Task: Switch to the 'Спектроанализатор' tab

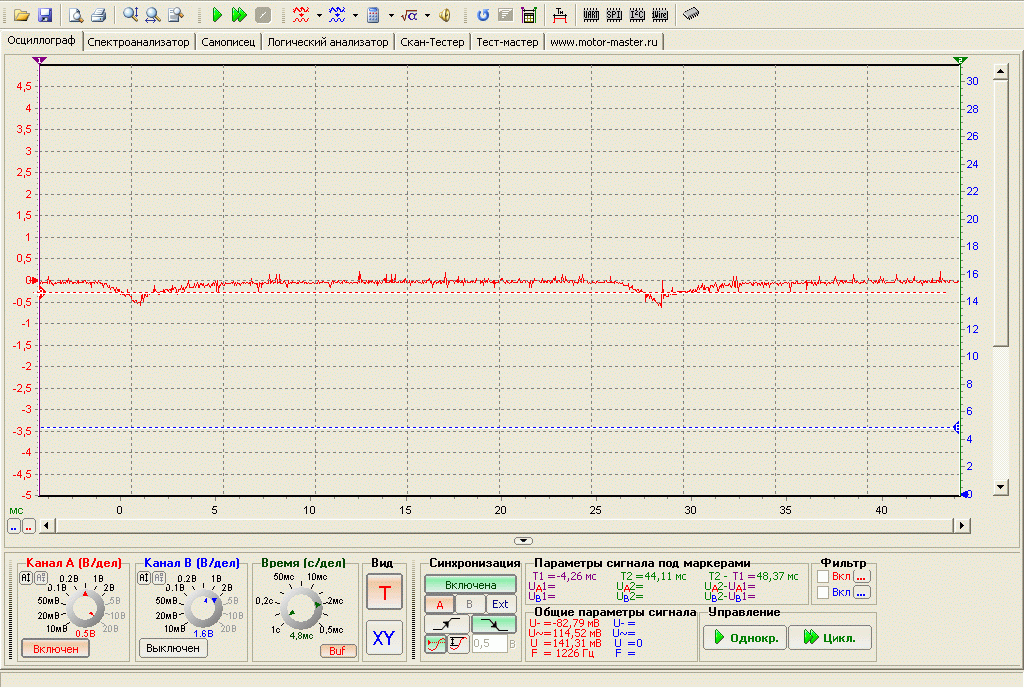Action: tap(138, 42)
